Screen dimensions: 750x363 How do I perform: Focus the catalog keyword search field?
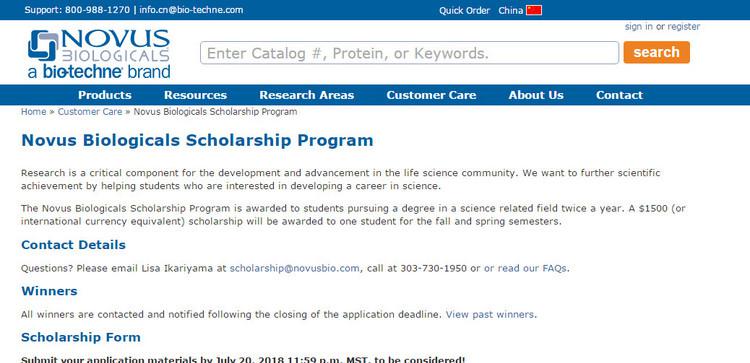coord(409,53)
